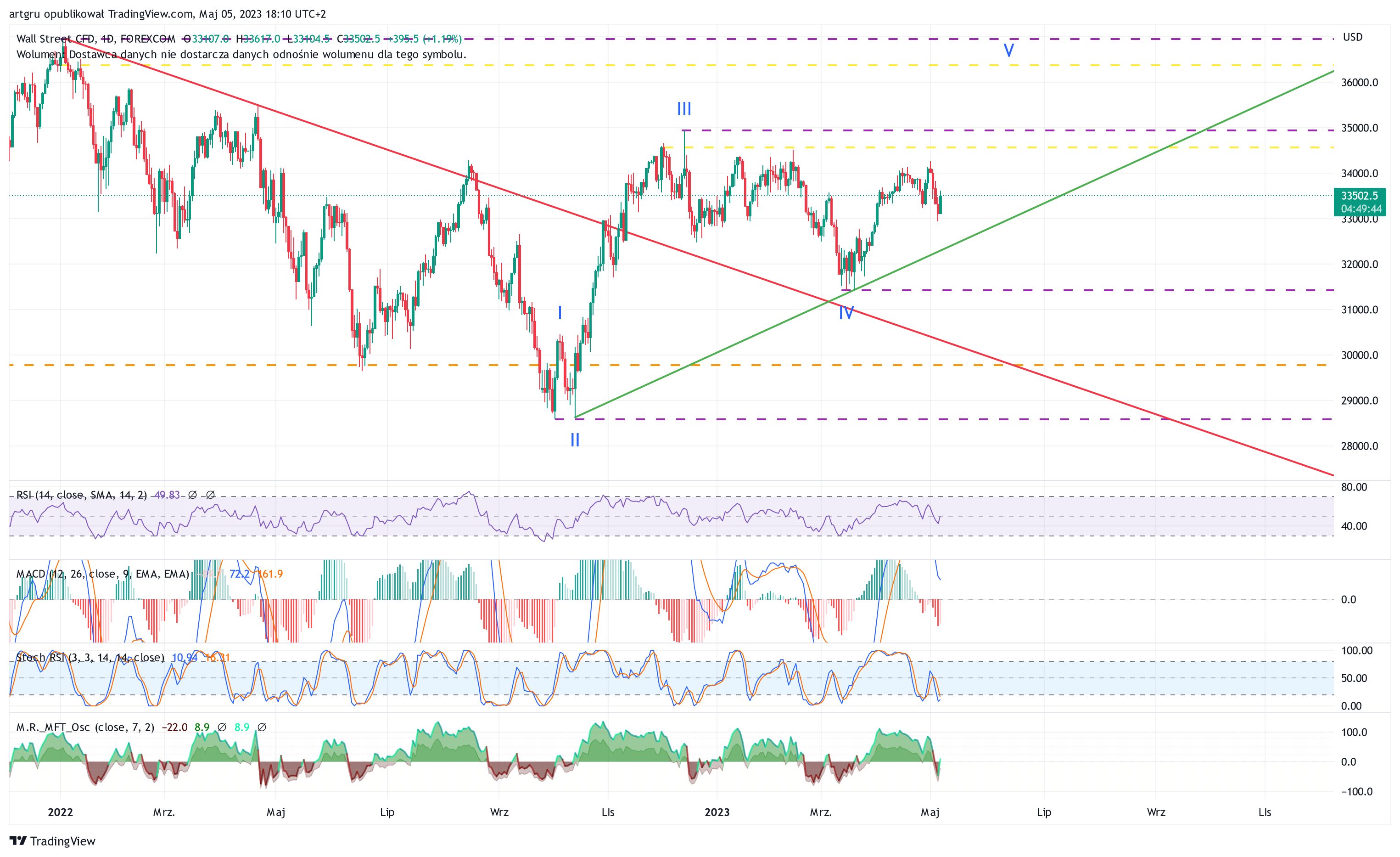
Task: Click the RSI value 49.83
Action: 167,495
